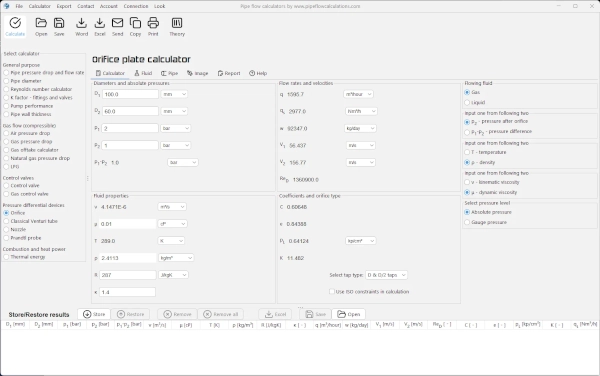
Task: Open the density unit dropdown
Action: [176, 258]
